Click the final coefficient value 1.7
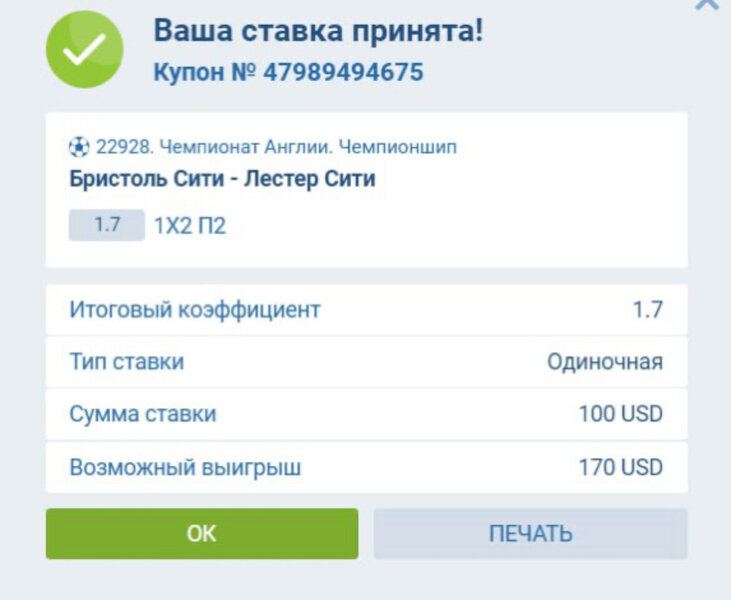 click(x=647, y=310)
